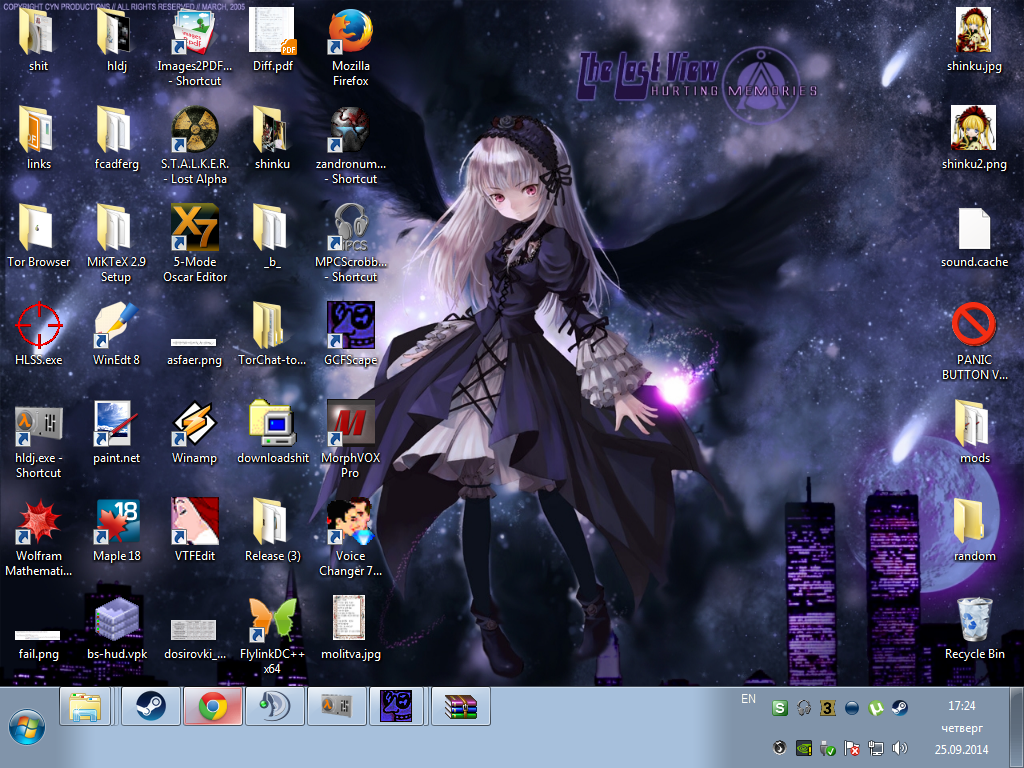The image size is (1024, 768).
Task: Open the volume speaker icon in tray
Action: (x=899, y=747)
